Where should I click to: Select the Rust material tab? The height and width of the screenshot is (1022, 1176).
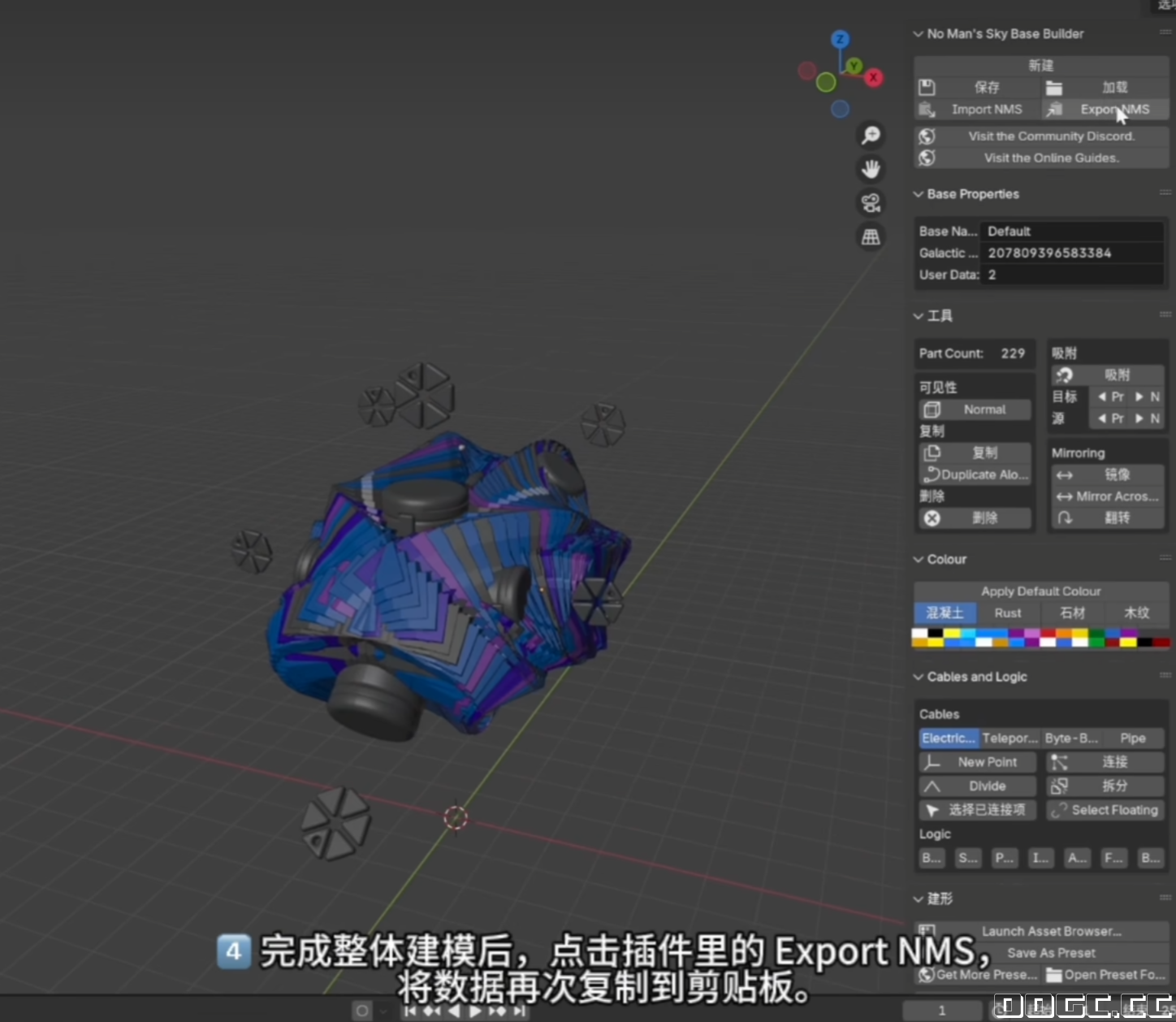pos(1008,613)
